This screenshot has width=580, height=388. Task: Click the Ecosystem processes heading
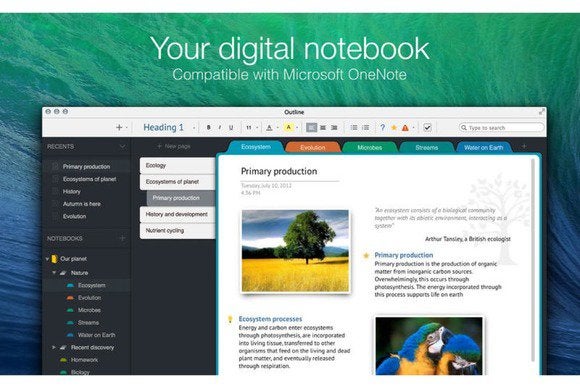[270, 319]
